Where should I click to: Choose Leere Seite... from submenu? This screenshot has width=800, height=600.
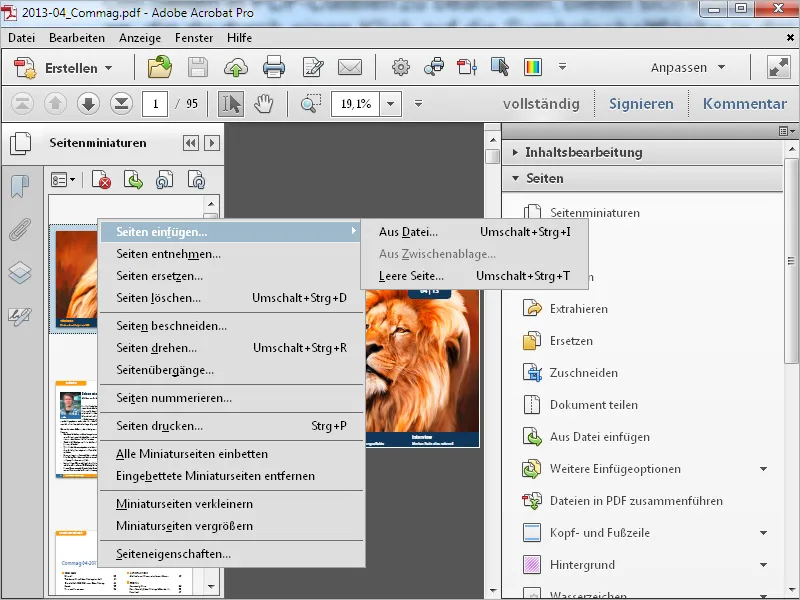474,276
